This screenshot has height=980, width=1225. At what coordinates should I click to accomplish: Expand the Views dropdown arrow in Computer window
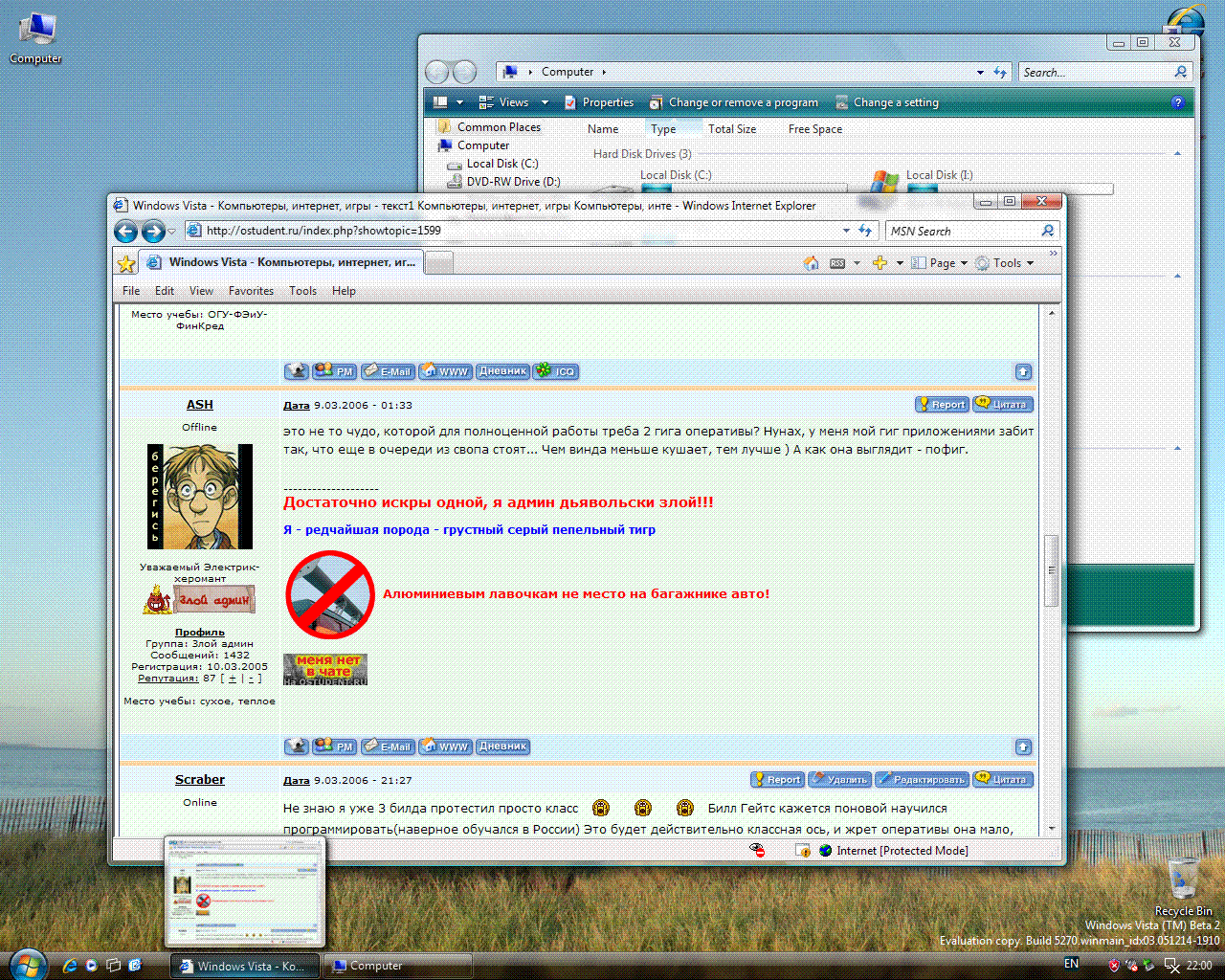click(545, 102)
